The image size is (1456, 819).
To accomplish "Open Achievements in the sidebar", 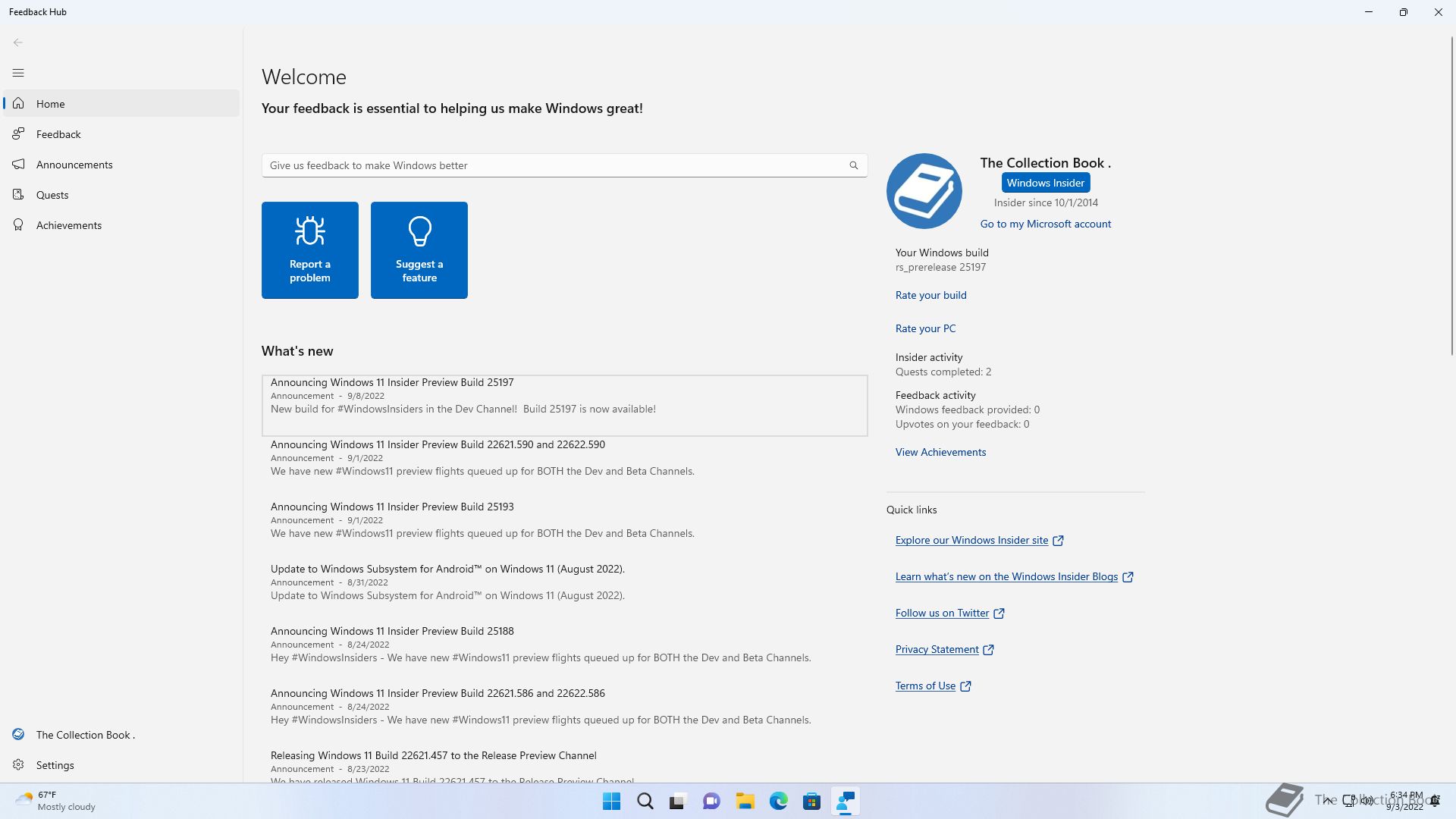I will pos(121,225).
